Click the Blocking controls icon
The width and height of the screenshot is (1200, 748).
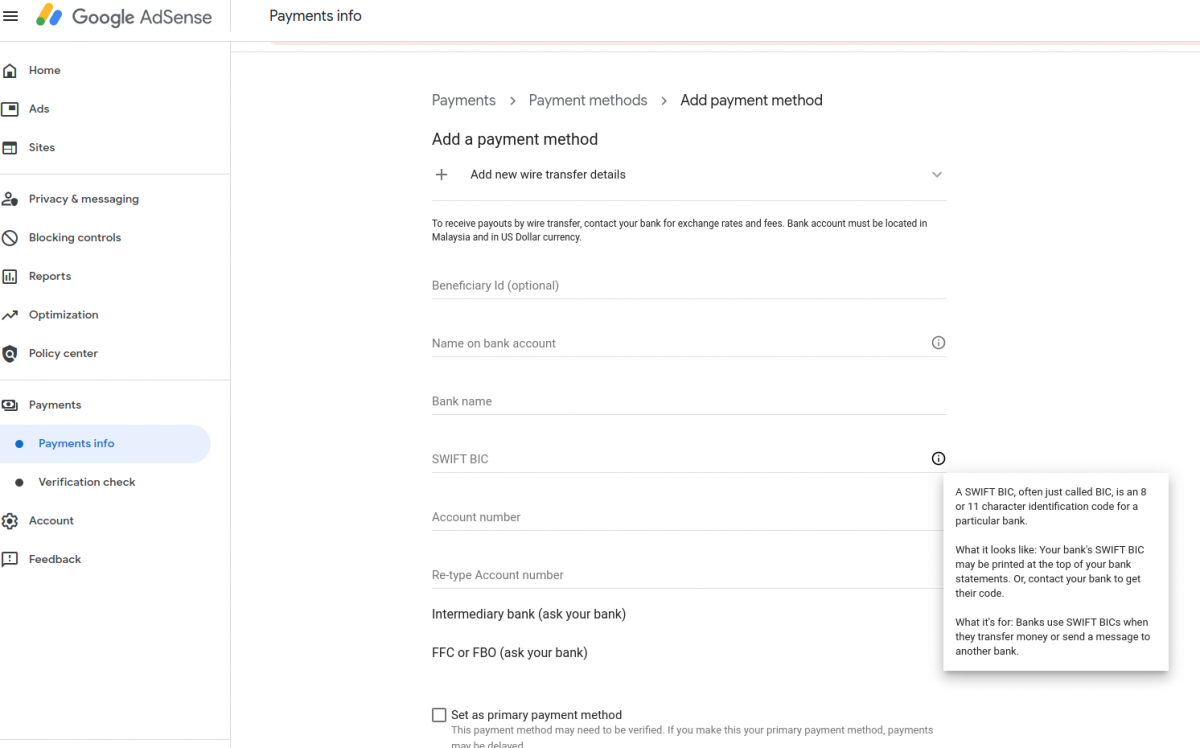[x=10, y=238]
